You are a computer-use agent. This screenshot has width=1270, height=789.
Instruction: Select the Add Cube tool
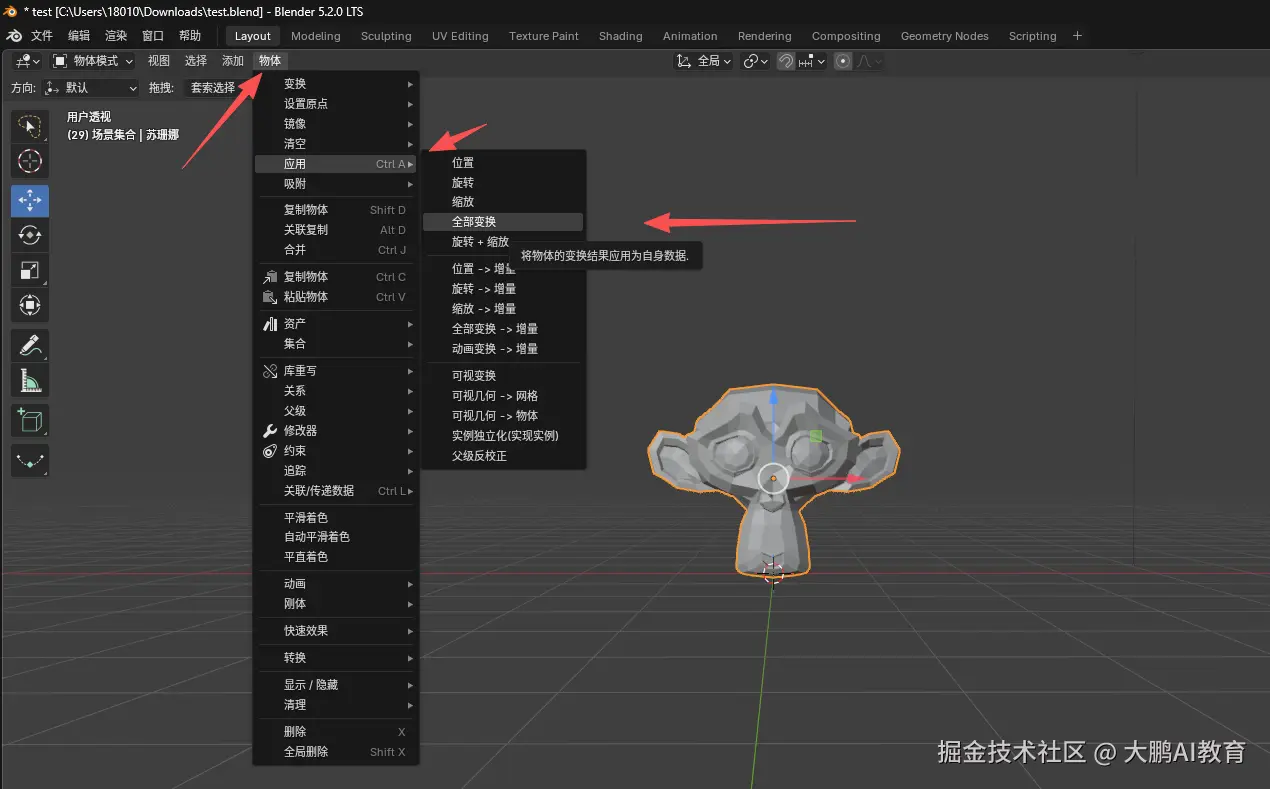point(30,420)
